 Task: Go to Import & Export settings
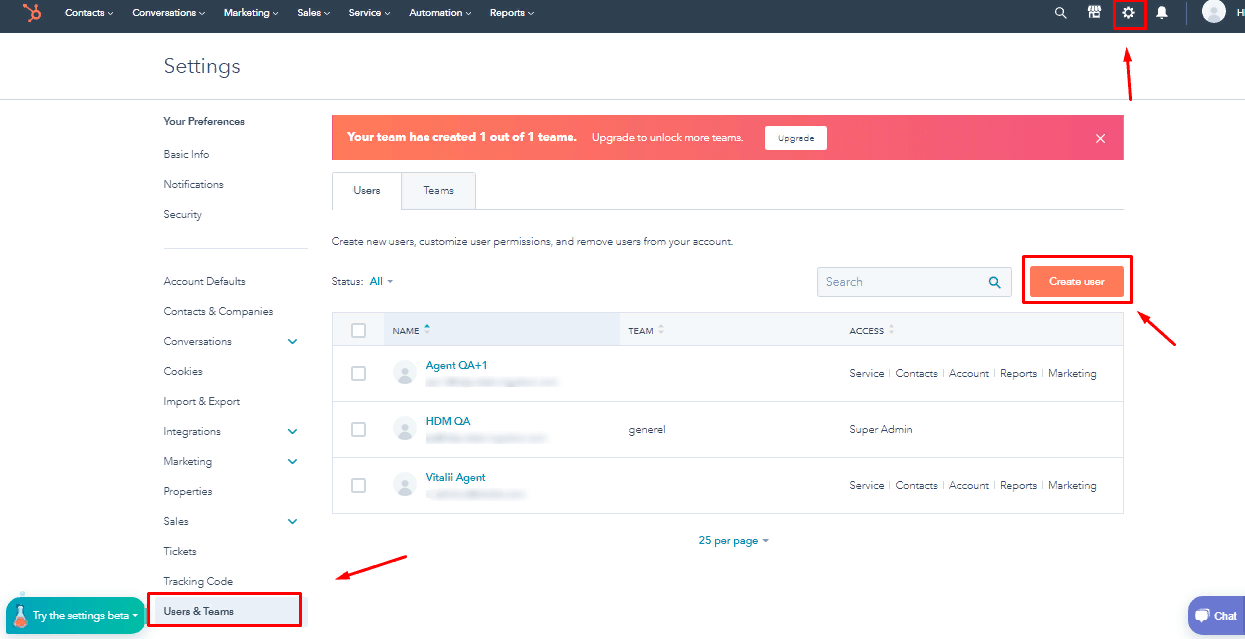click(x=201, y=402)
